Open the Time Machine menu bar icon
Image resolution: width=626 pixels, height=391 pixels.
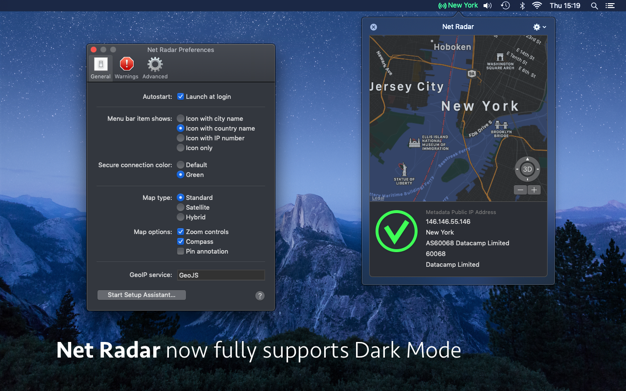[505, 6]
